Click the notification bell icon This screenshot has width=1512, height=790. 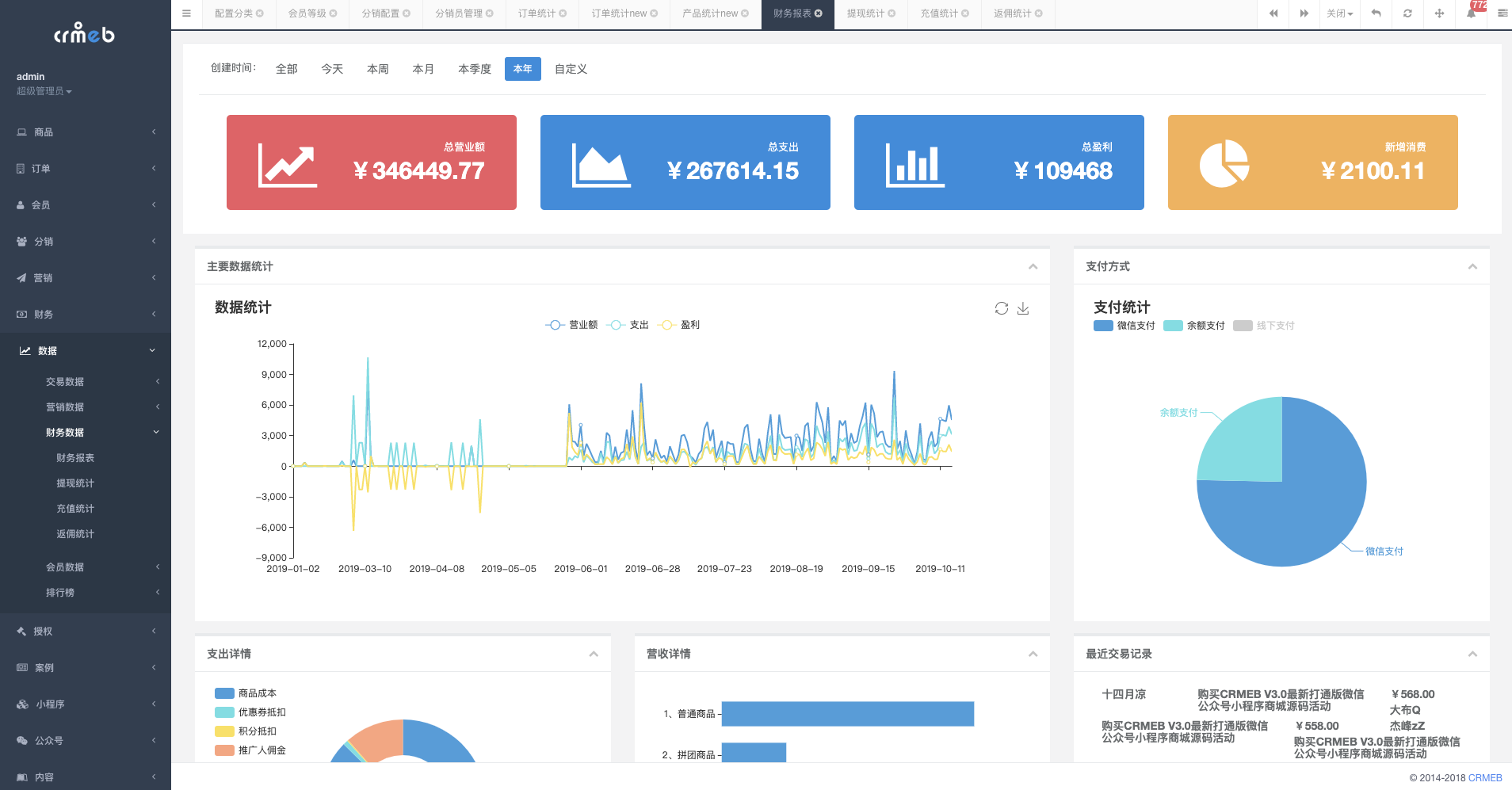point(1471,13)
